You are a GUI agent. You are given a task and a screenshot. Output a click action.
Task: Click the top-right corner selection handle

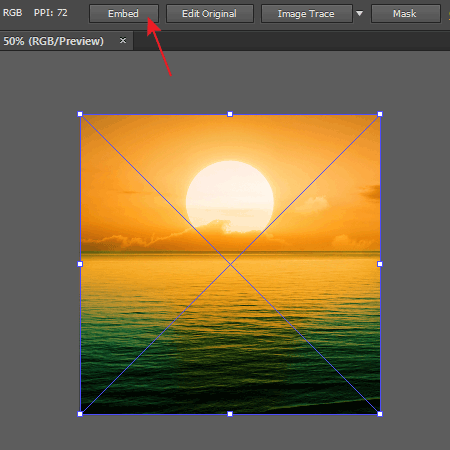click(380, 114)
